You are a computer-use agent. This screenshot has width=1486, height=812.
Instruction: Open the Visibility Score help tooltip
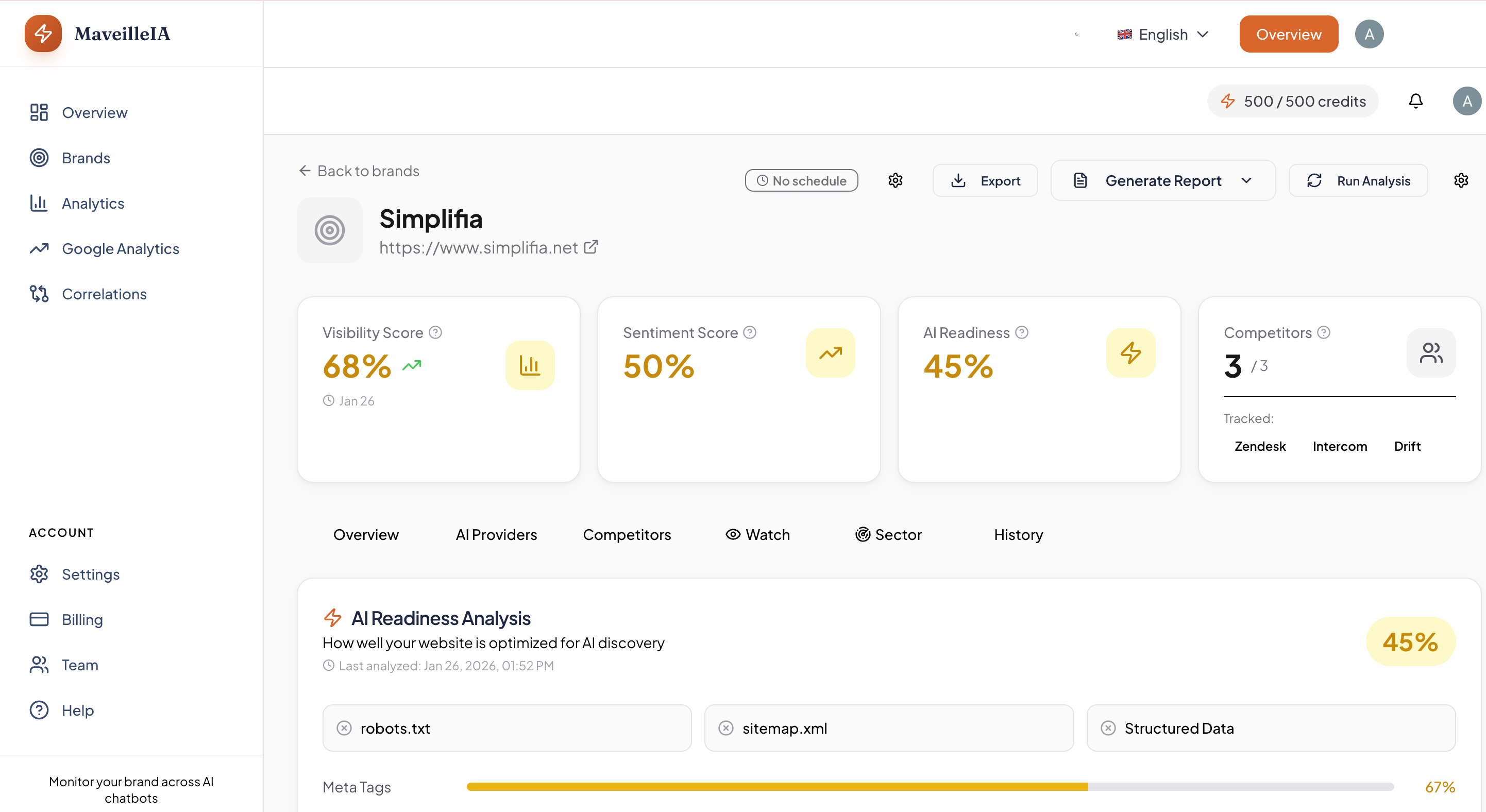coord(435,332)
